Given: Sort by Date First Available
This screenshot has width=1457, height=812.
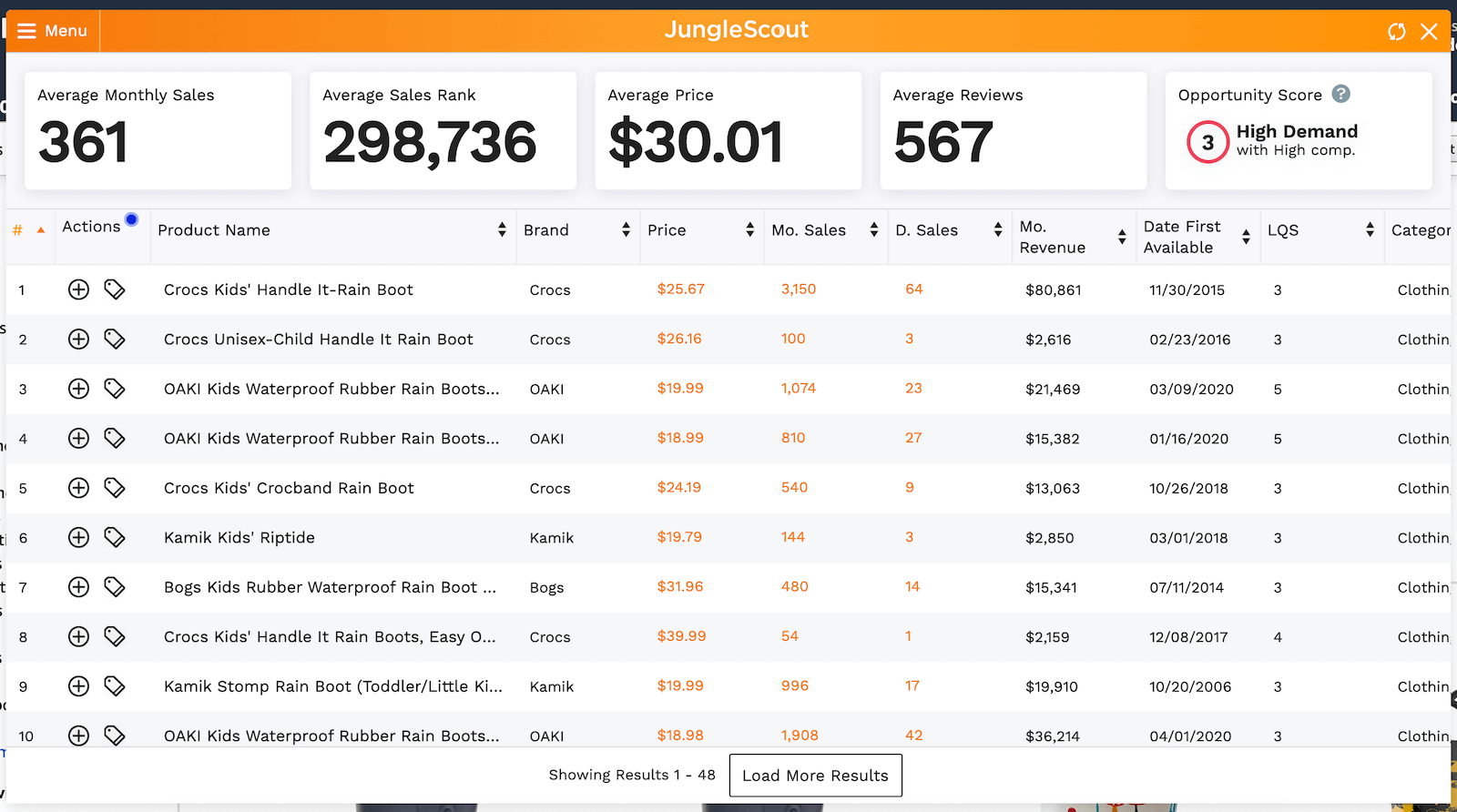Looking at the screenshot, I should coord(1246,237).
